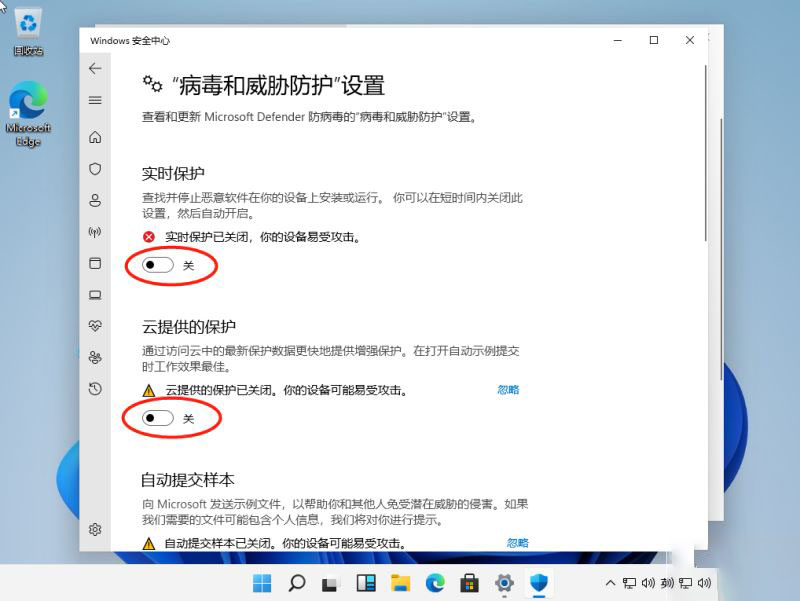Open Device security laptop icon
Screen dimensions: 800x601
click(x=95, y=295)
